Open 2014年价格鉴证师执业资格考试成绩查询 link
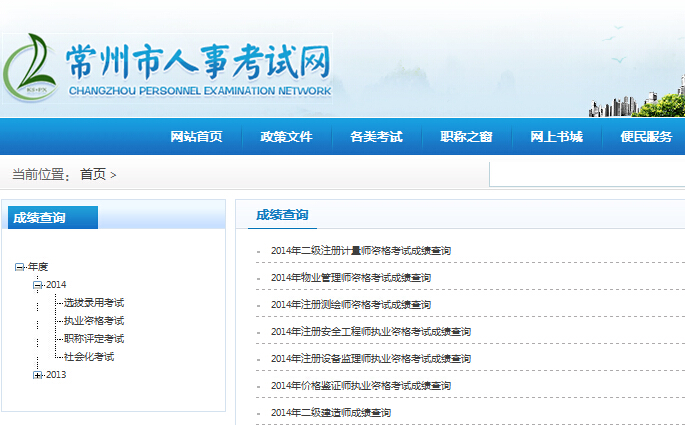685x425 pixels. click(361, 386)
